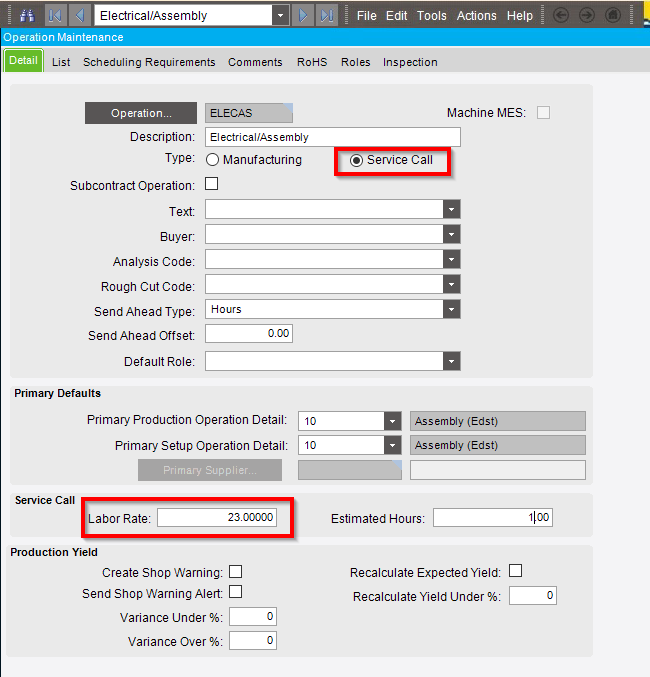The image size is (650, 677).
Task: Expand Primary Production Operation Detail dropdown
Action: (x=392, y=421)
